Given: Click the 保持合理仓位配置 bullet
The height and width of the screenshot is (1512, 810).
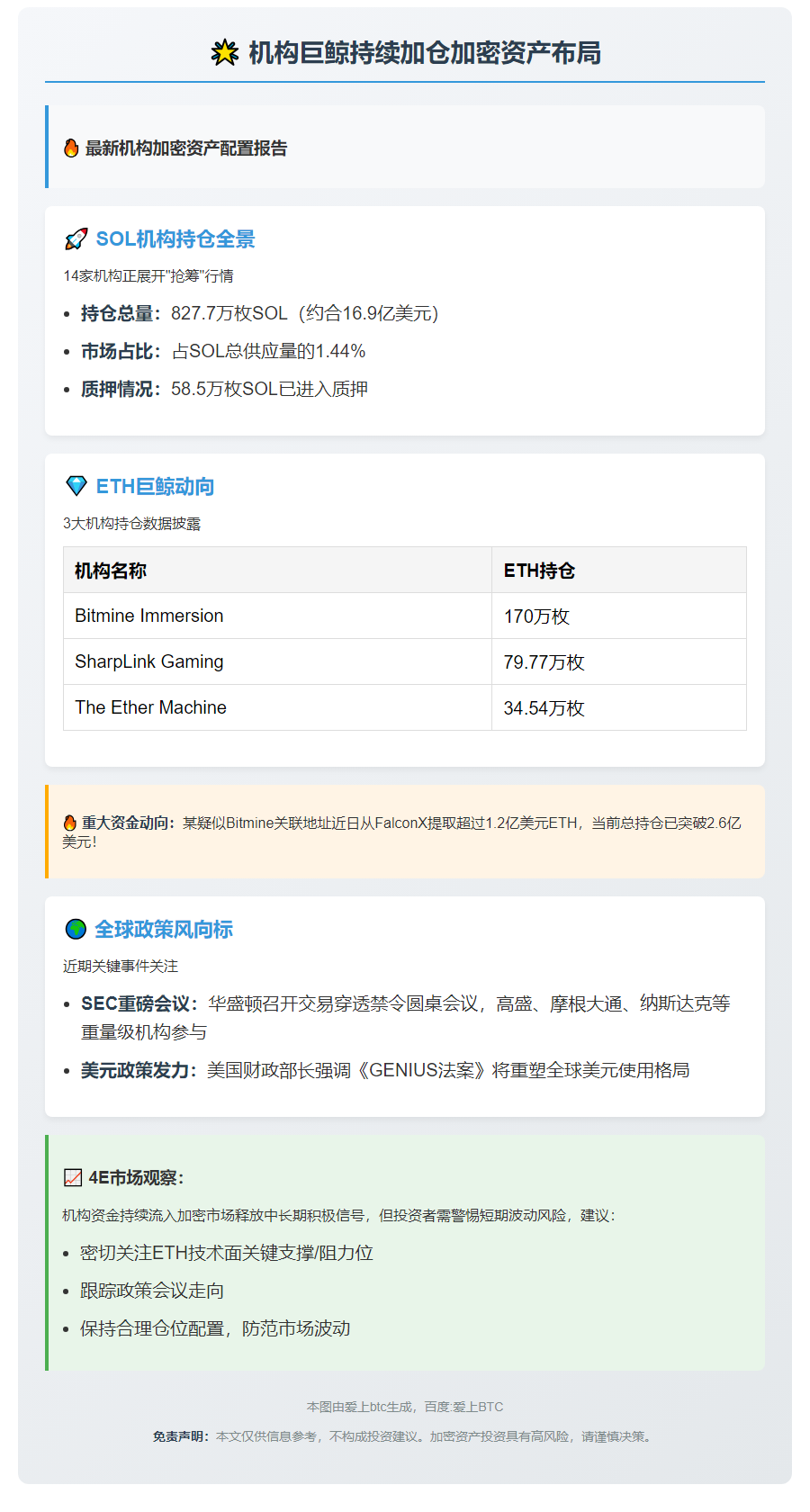Looking at the screenshot, I should [x=215, y=1328].
